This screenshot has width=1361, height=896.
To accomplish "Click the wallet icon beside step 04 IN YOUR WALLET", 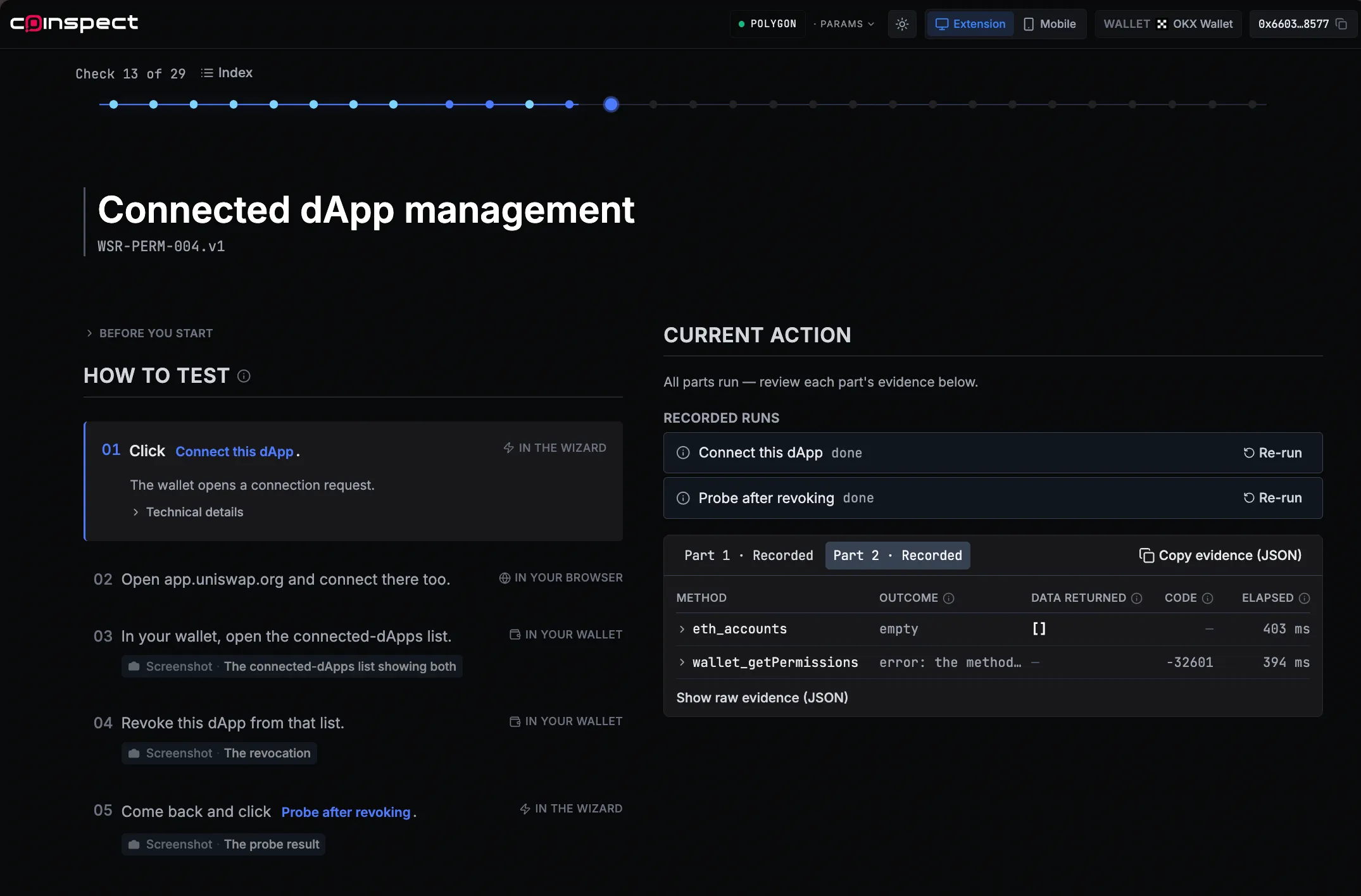I will 515,721.
